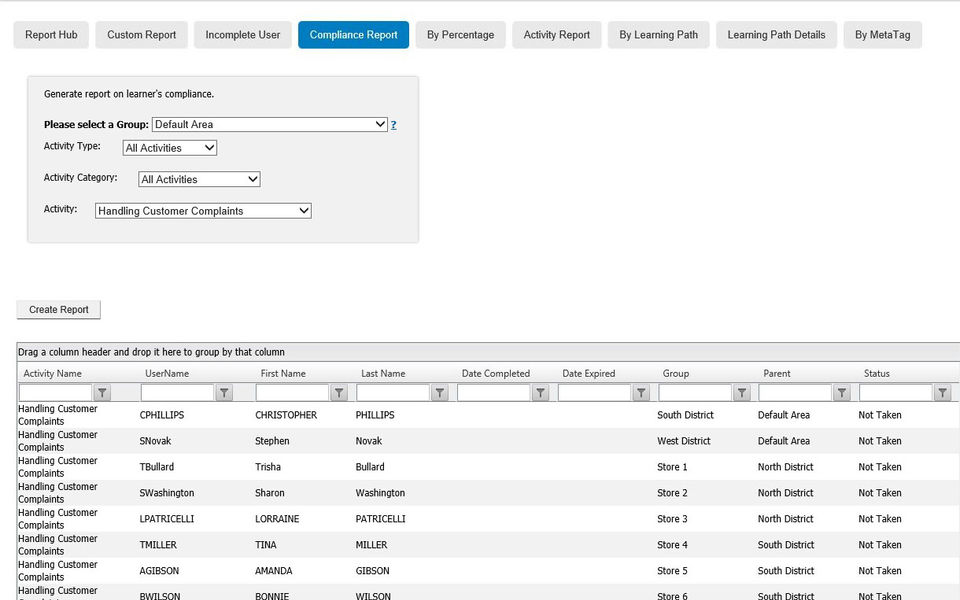Image resolution: width=960 pixels, height=600 pixels.
Task: Click the Activity Name filter text box
Action: point(56,392)
